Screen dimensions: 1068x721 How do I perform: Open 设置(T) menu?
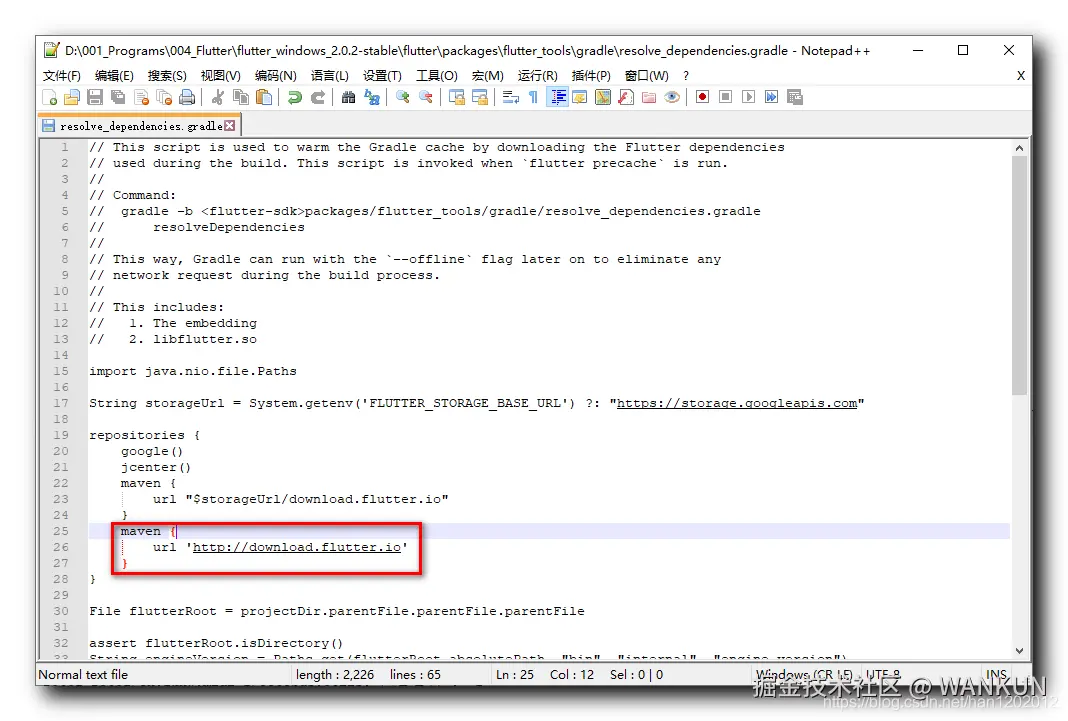click(x=382, y=76)
